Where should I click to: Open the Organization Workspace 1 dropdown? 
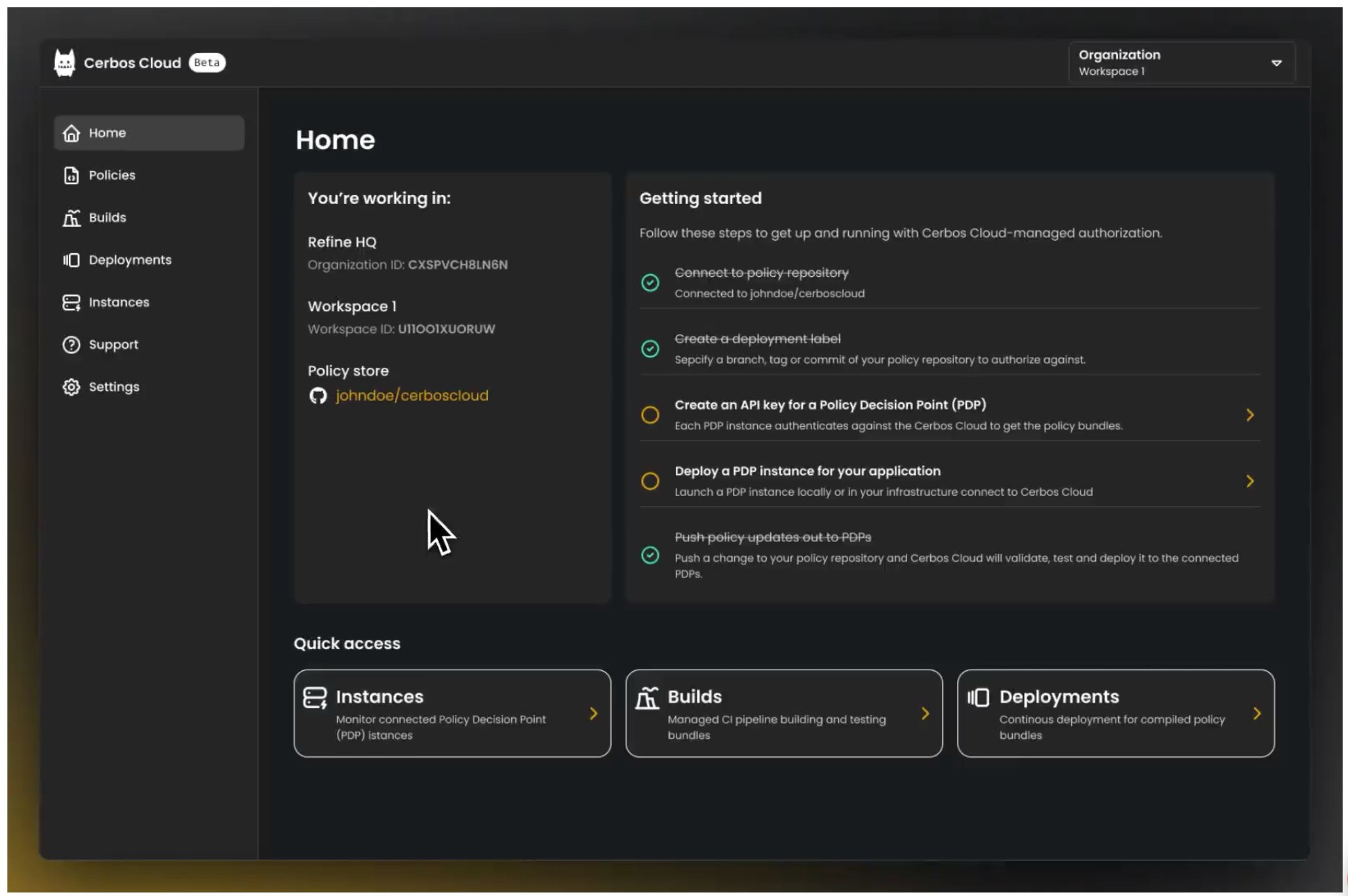1182,62
